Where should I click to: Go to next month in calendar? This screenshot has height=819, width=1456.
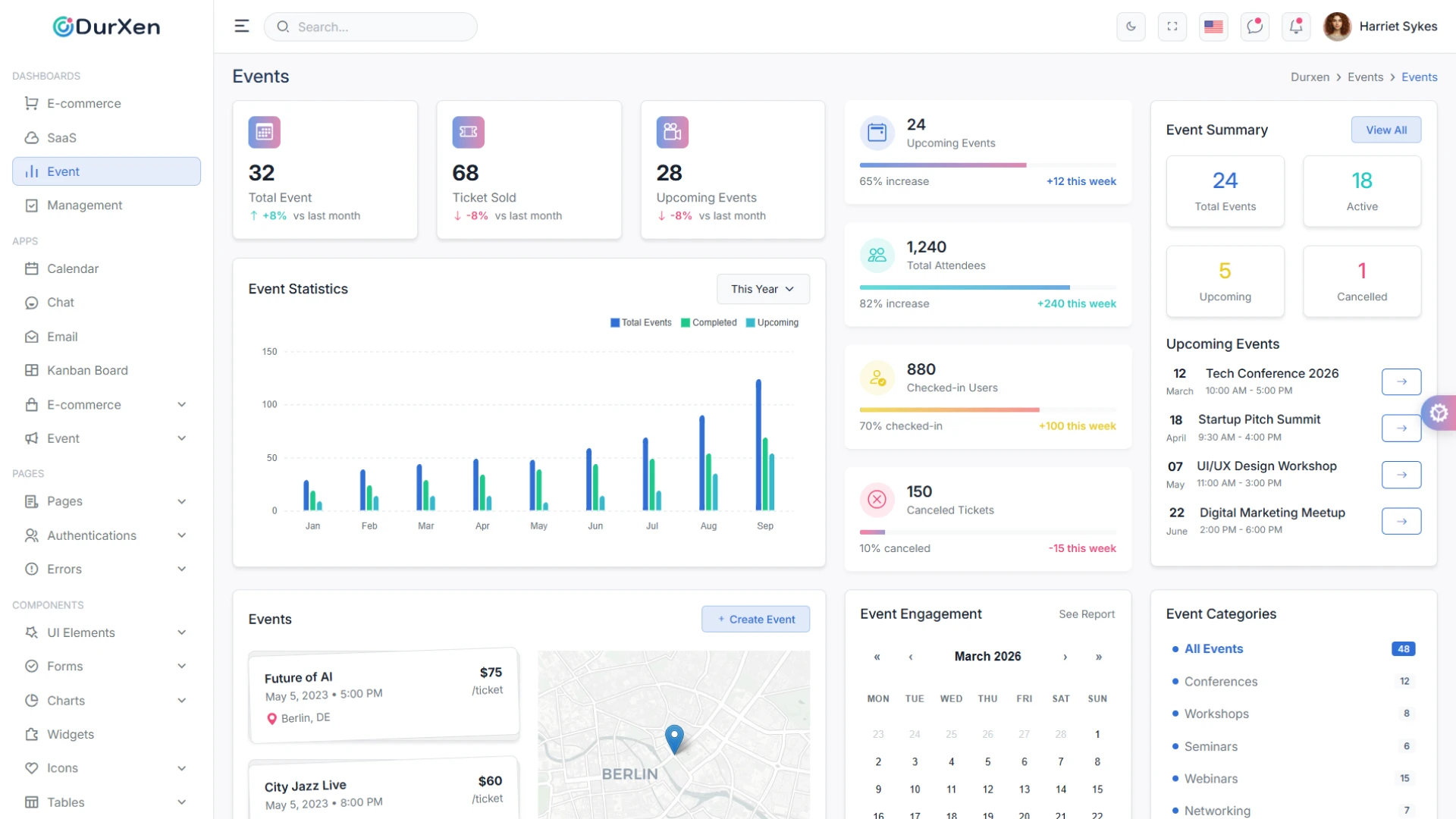1065,657
